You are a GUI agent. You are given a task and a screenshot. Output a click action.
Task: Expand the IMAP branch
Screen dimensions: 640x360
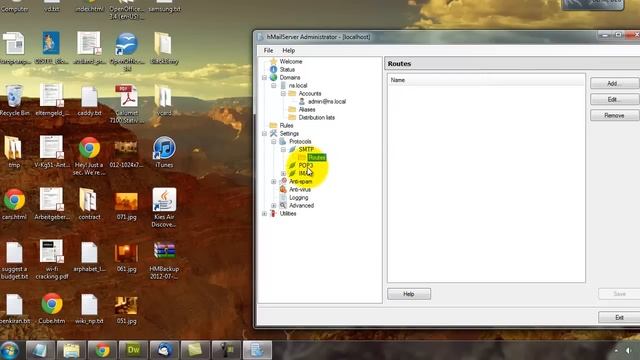point(283,173)
